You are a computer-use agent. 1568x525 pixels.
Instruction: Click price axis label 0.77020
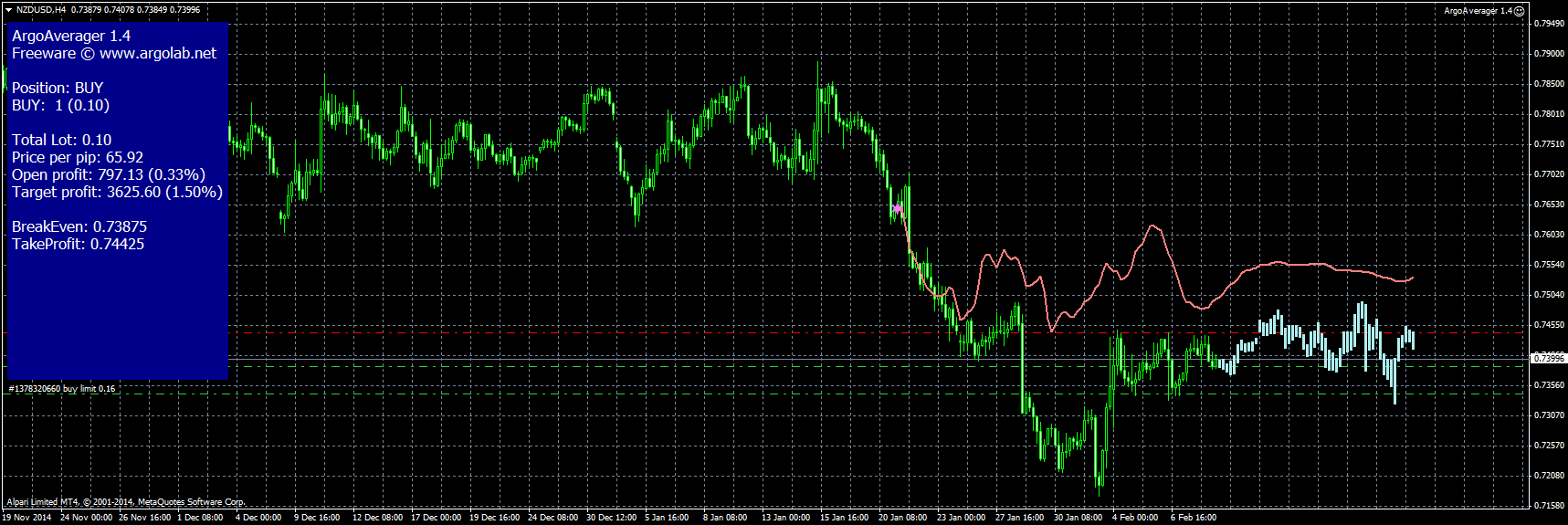click(x=1548, y=174)
